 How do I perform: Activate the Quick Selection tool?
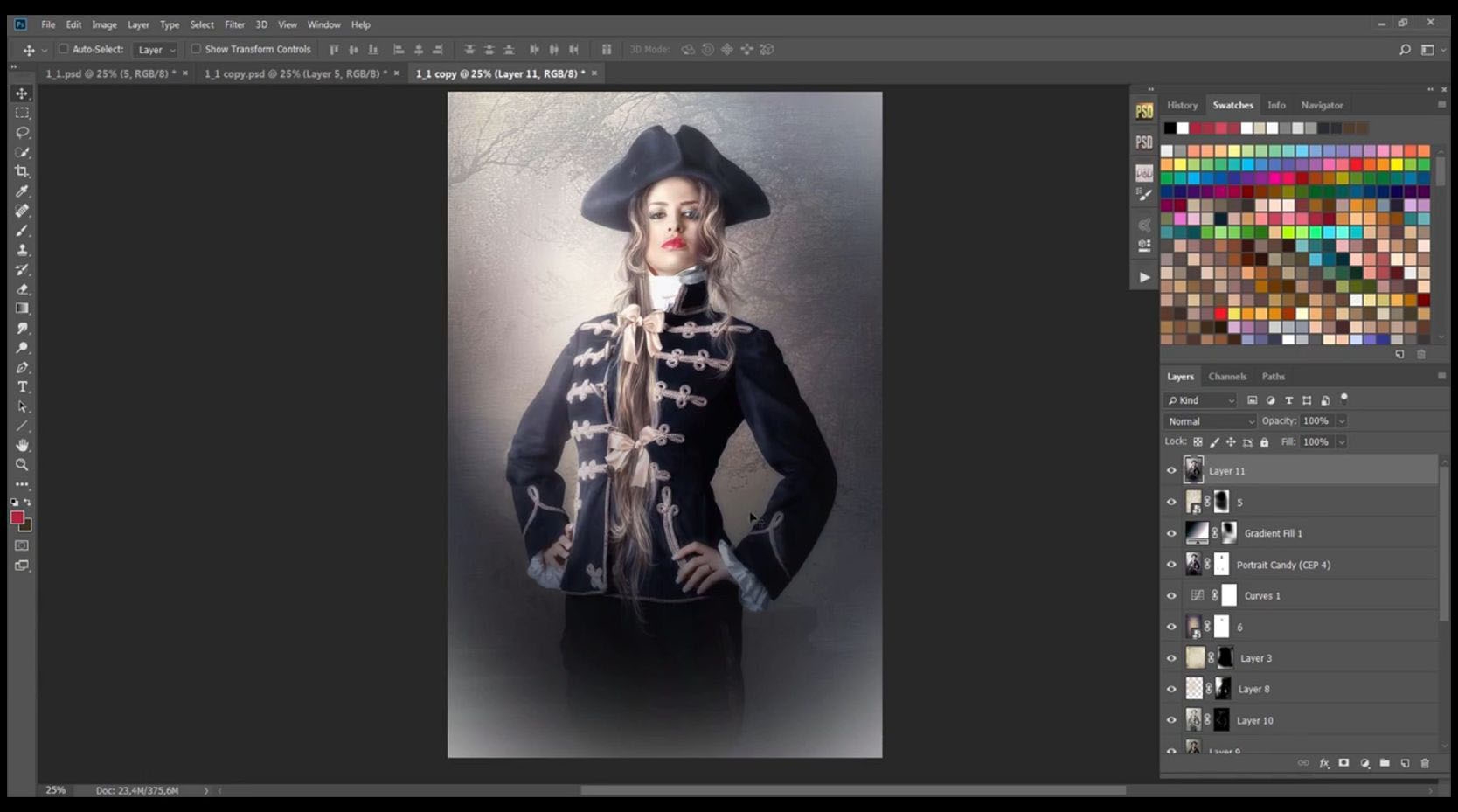point(22,152)
